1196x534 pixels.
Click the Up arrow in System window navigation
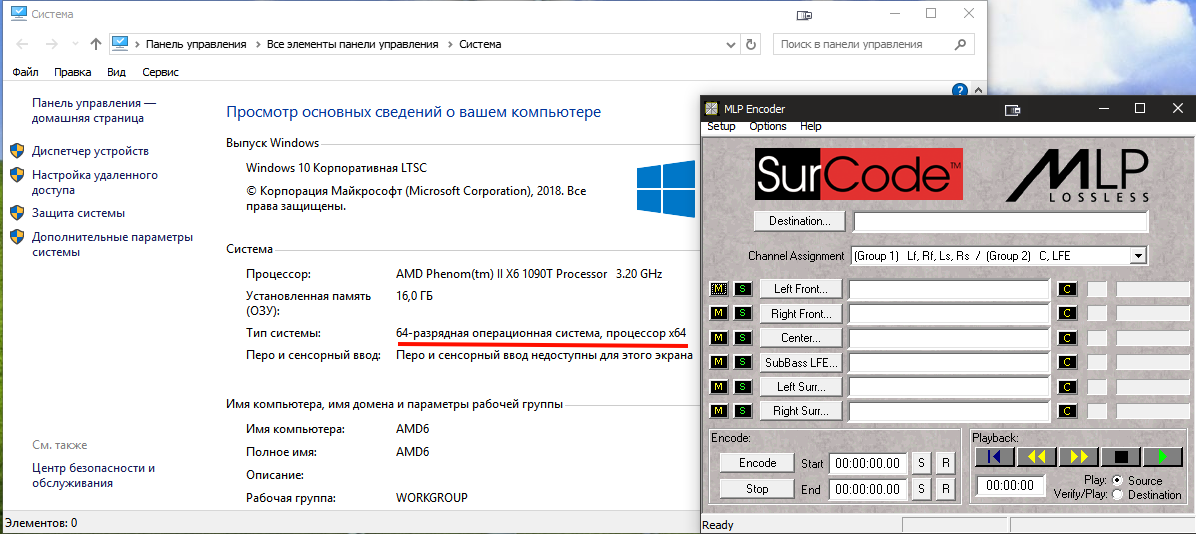(x=95, y=44)
